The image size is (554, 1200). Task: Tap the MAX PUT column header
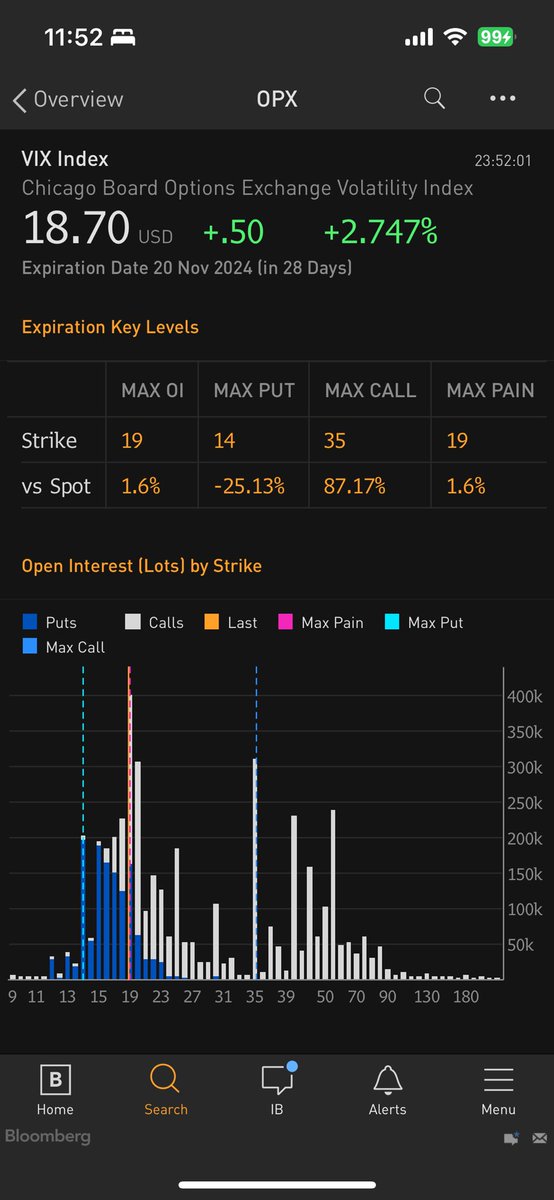[x=254, y=390]
